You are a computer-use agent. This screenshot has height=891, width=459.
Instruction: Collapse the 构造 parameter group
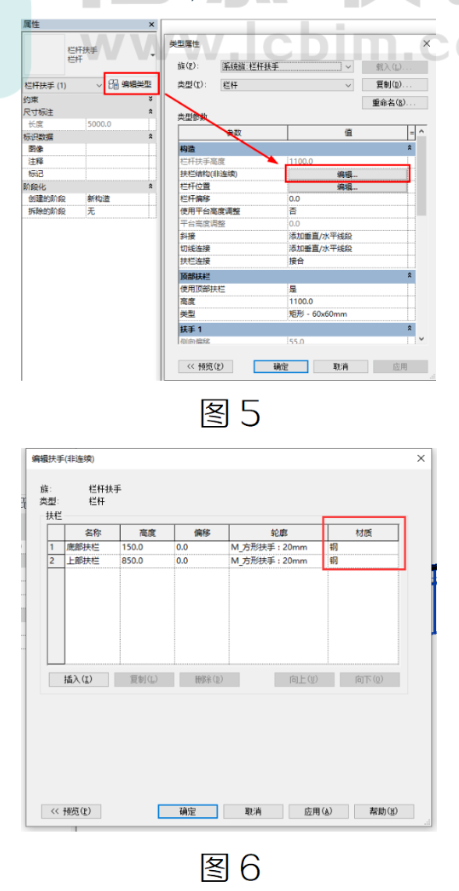(x=410, y=148)
